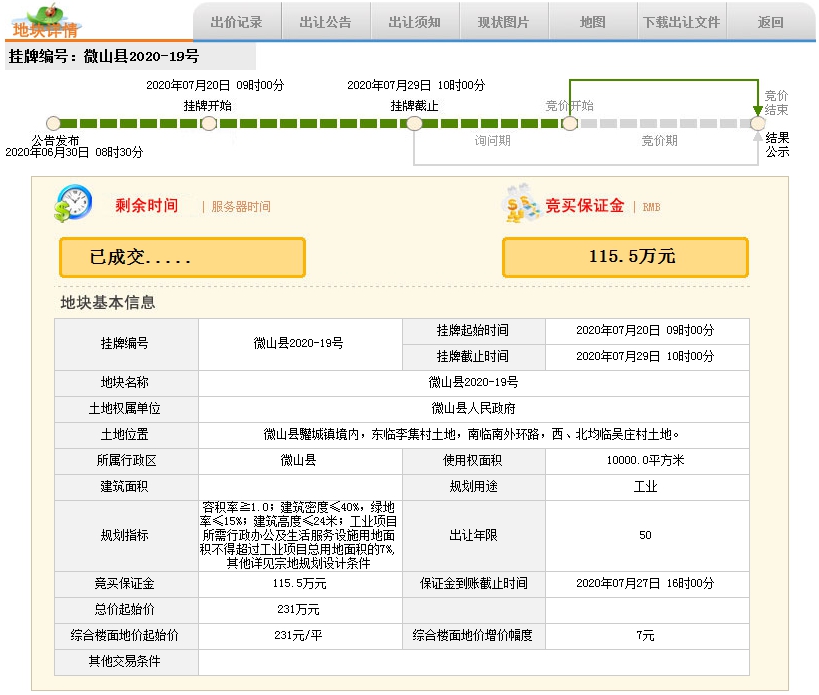
Task: Click the 已成交 status box
Action: 182,257
